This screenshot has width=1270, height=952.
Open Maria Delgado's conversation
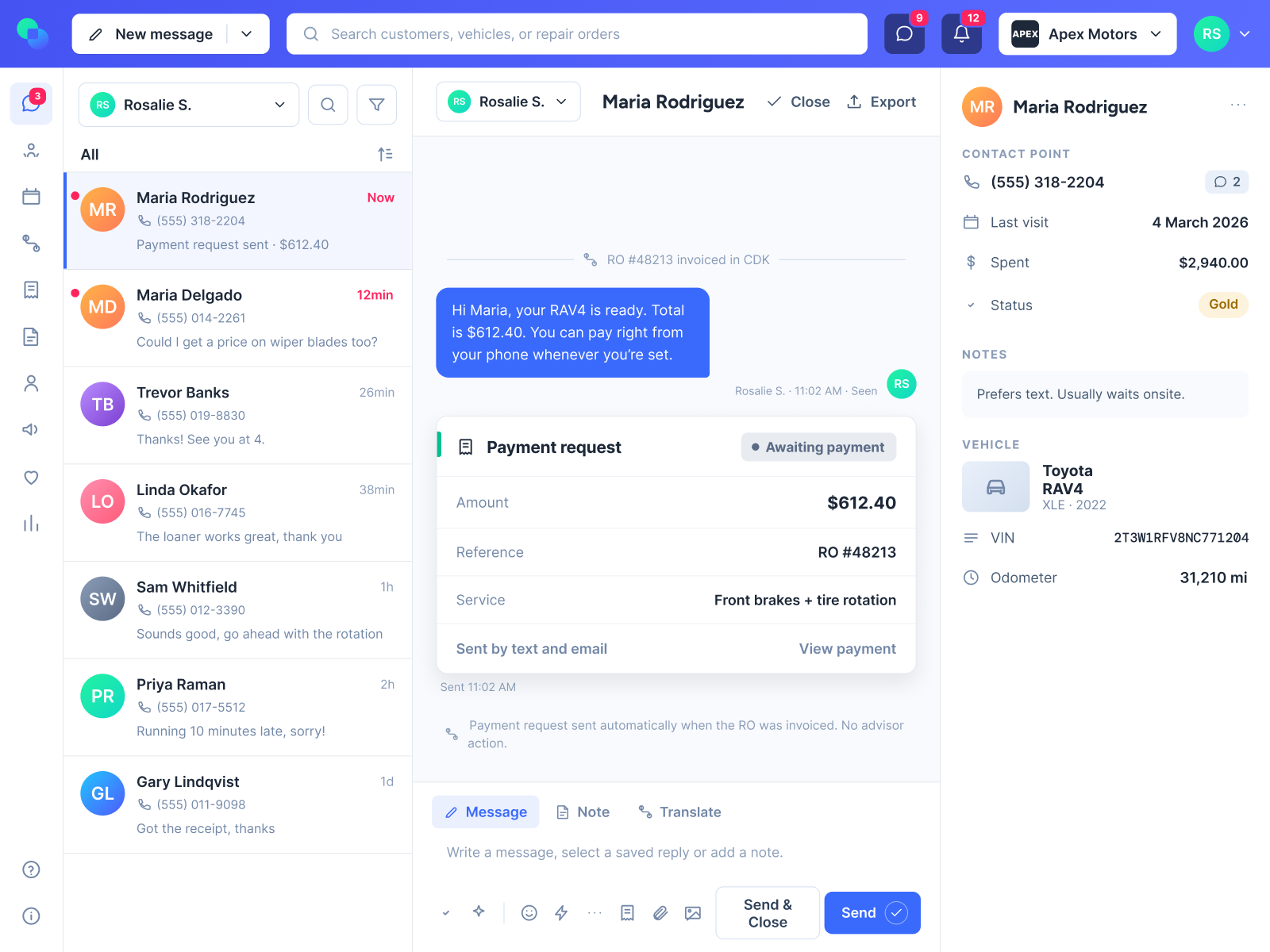tap(238, 318)
